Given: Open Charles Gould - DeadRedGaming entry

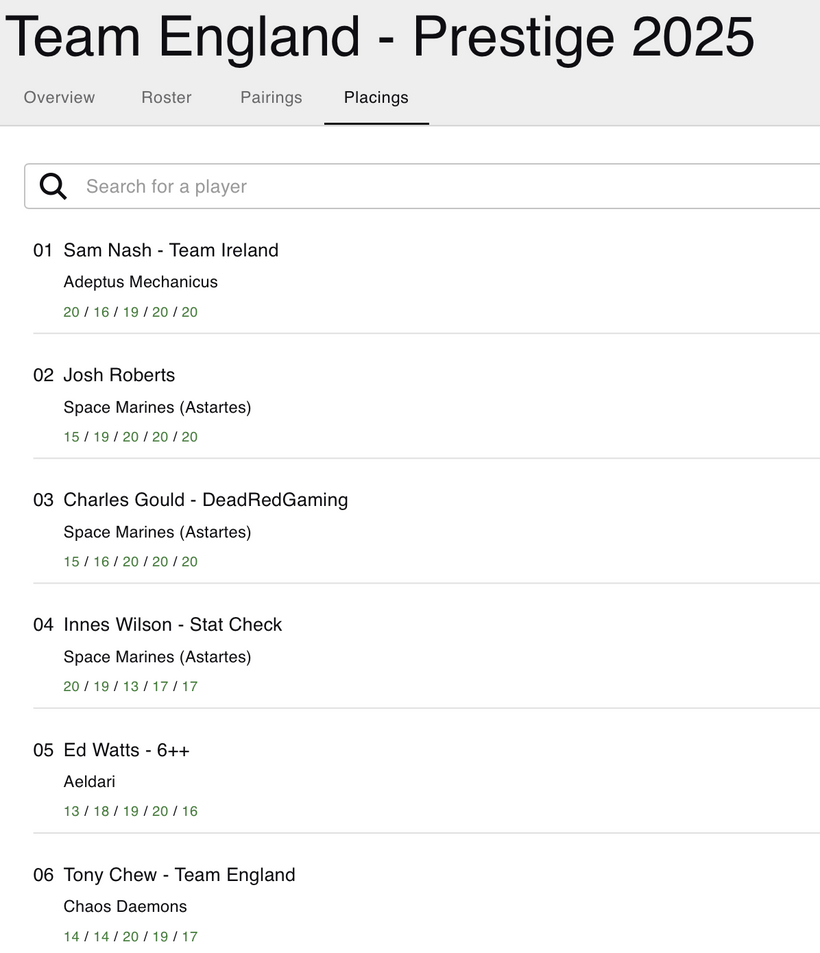Looking at the screenshot, I should pos(206,500).
